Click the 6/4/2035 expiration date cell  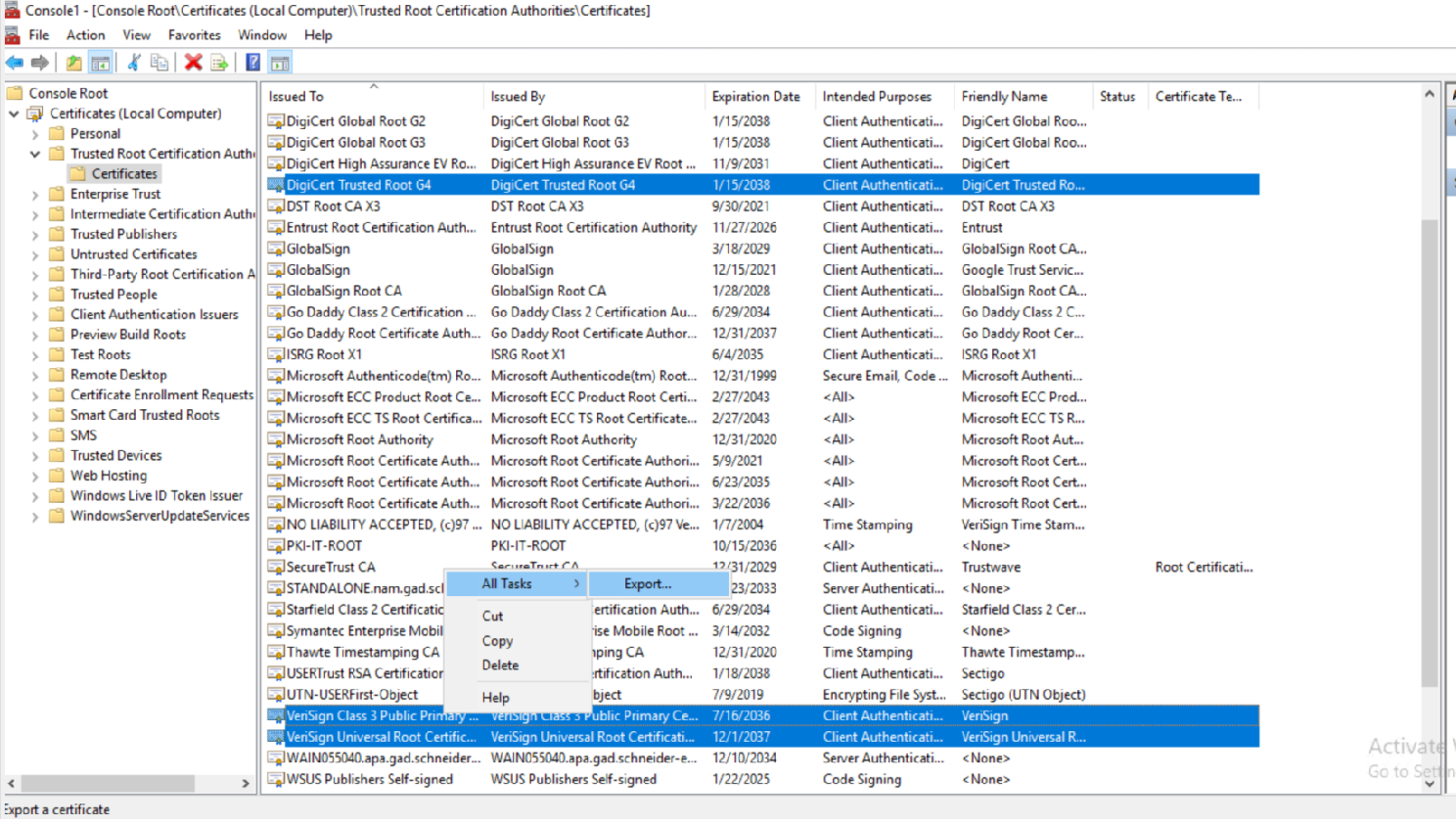(738, 355)
